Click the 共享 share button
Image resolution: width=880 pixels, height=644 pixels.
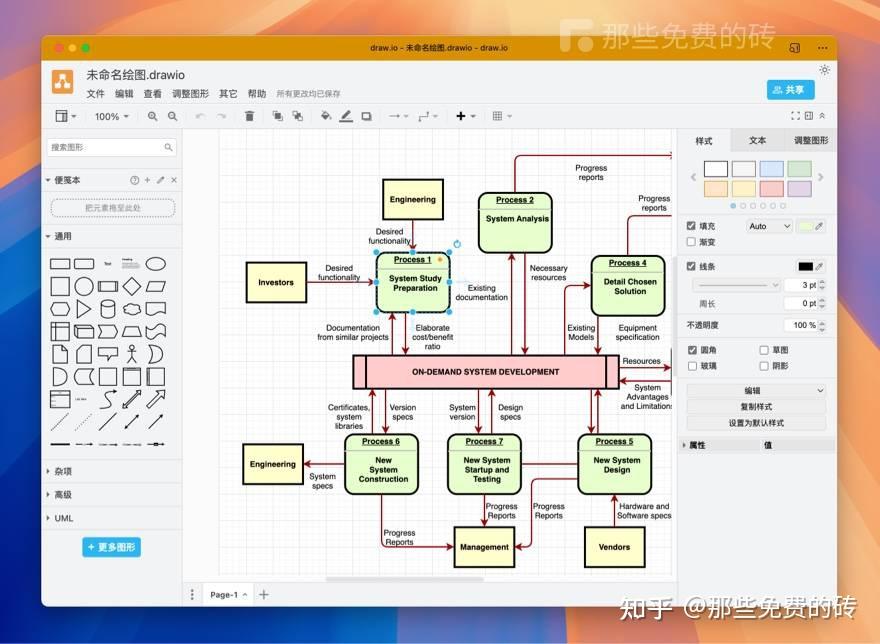coord(790,90)
